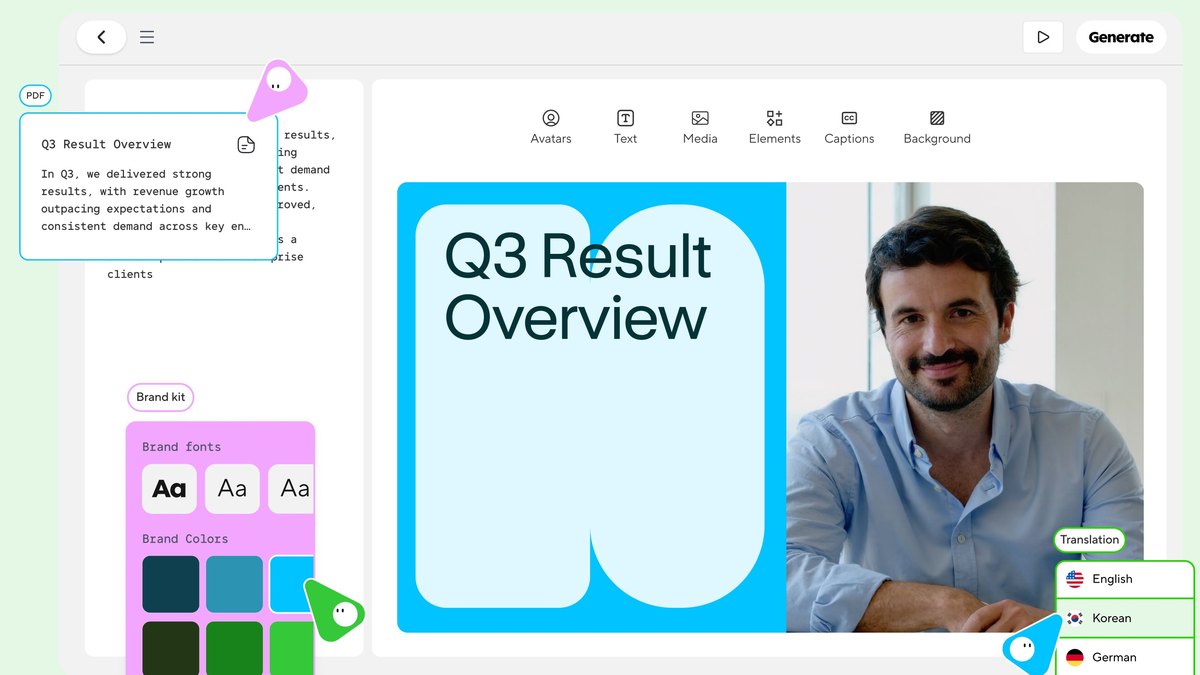Screen dimensions: 1200x675
Task: Go back with the left chevron button
Action: point(101,37)
